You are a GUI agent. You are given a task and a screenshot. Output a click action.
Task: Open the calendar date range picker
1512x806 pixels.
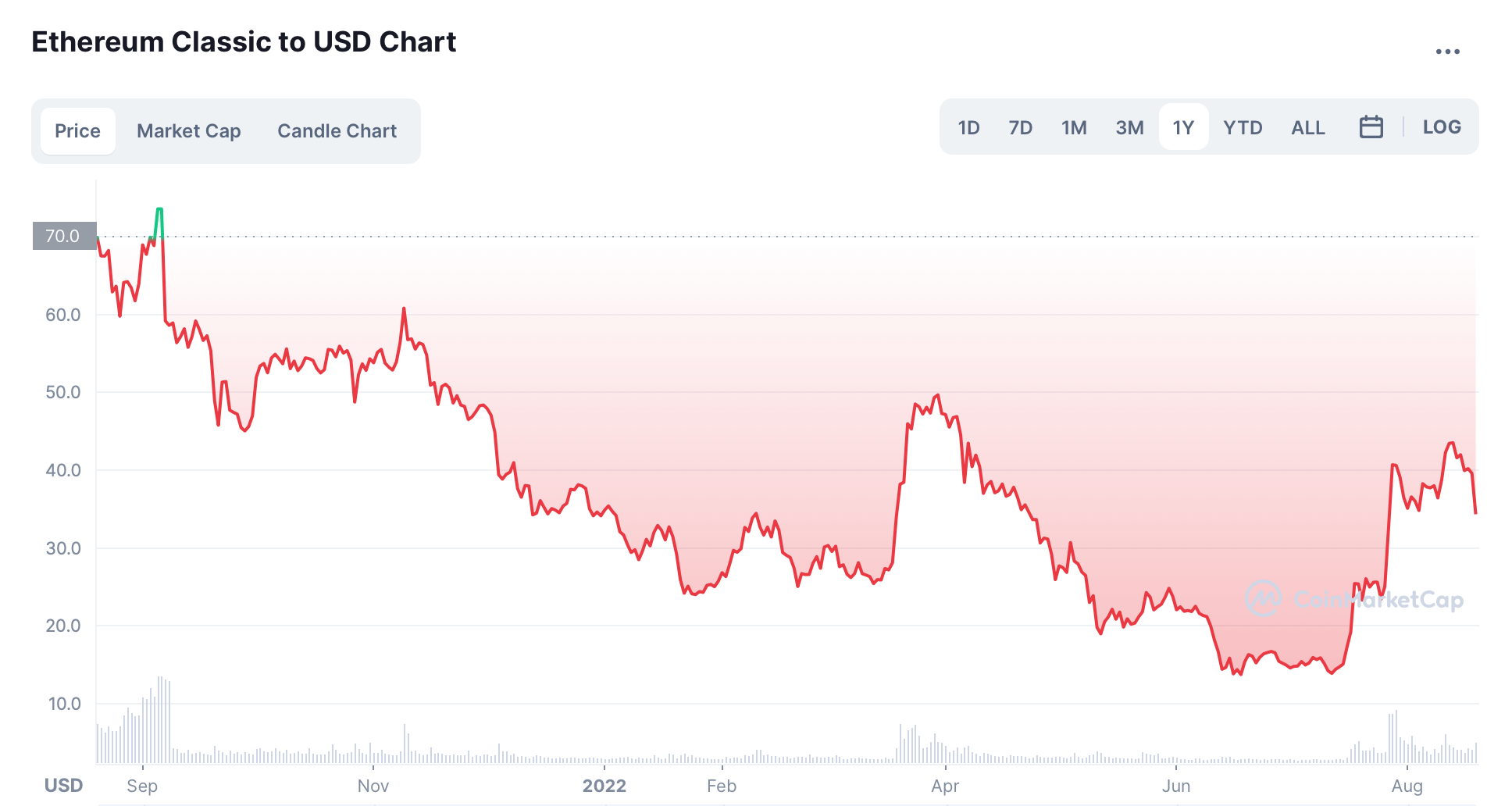pyautogui.click(x=1371, y=127)
